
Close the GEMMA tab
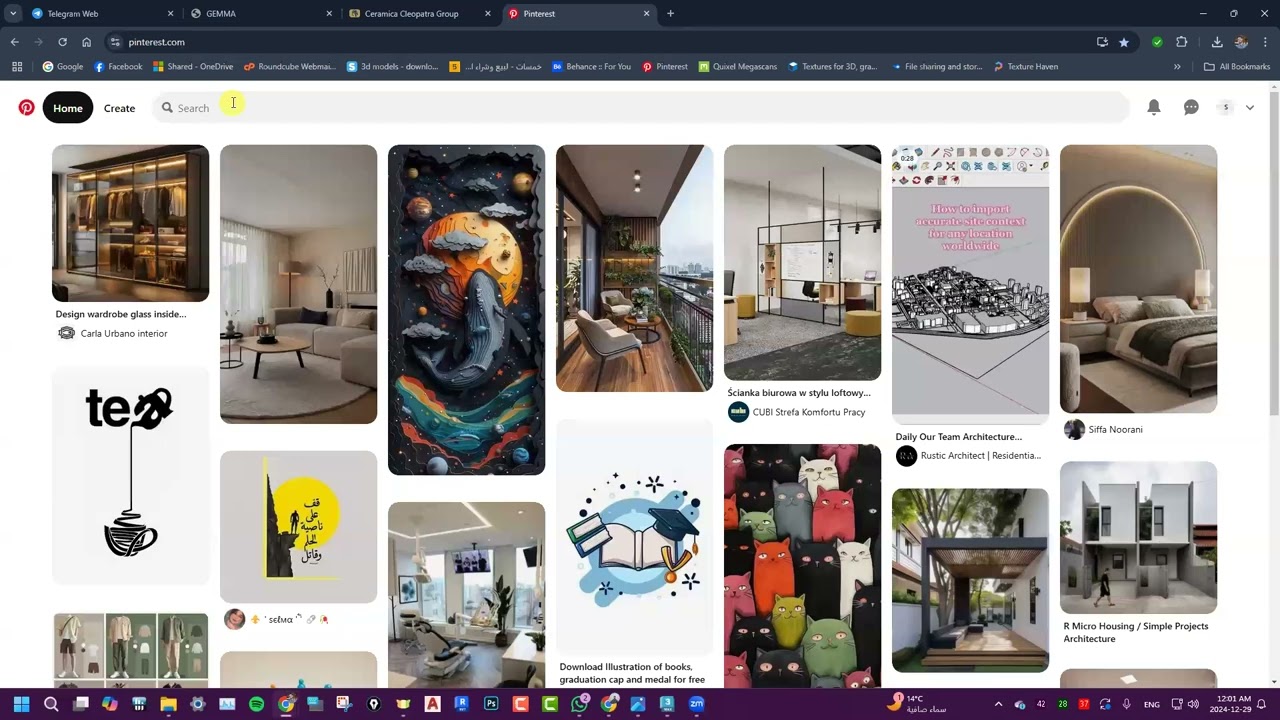[329, 14]
